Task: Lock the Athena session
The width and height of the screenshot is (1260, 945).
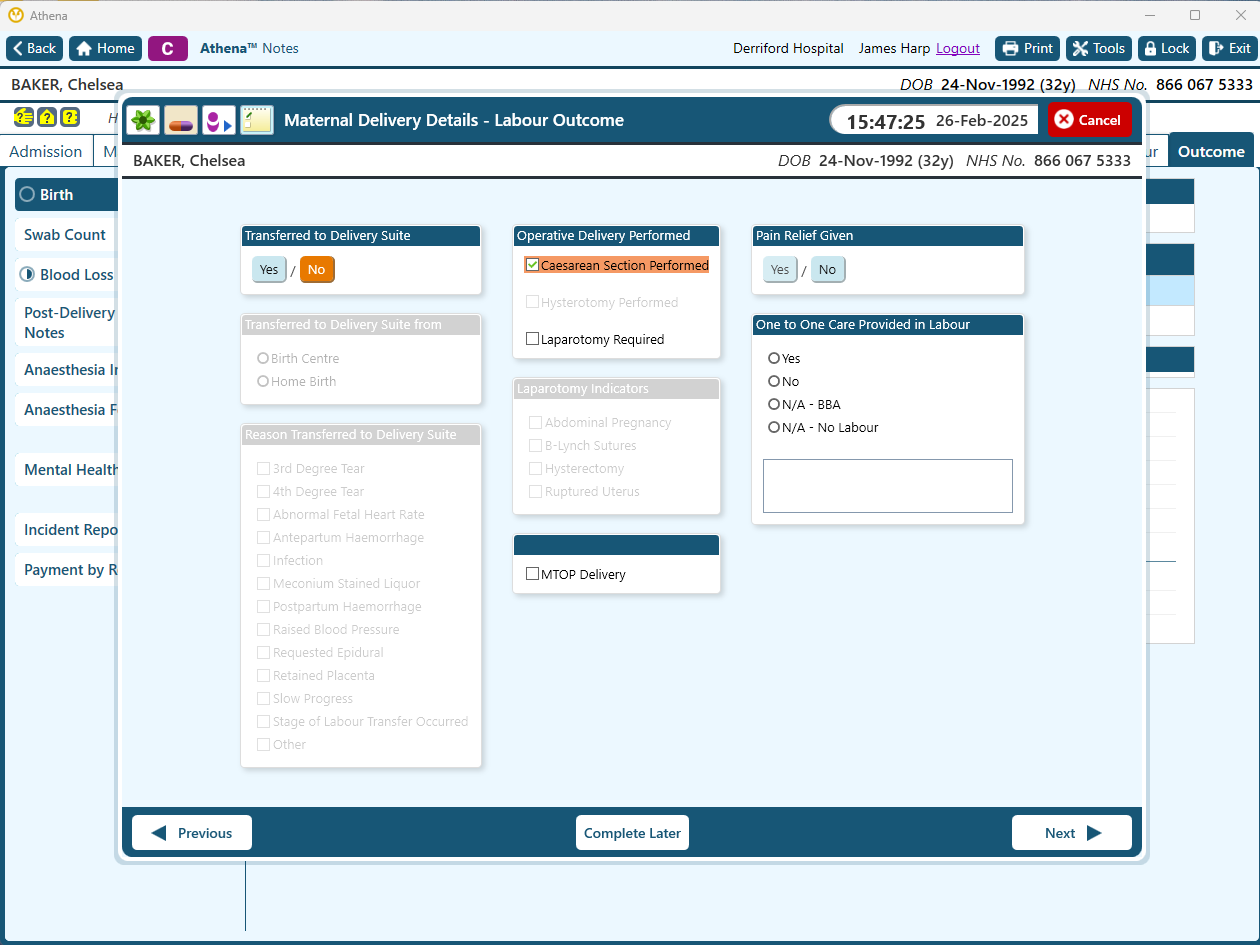Action: [x=1167, y=48]
